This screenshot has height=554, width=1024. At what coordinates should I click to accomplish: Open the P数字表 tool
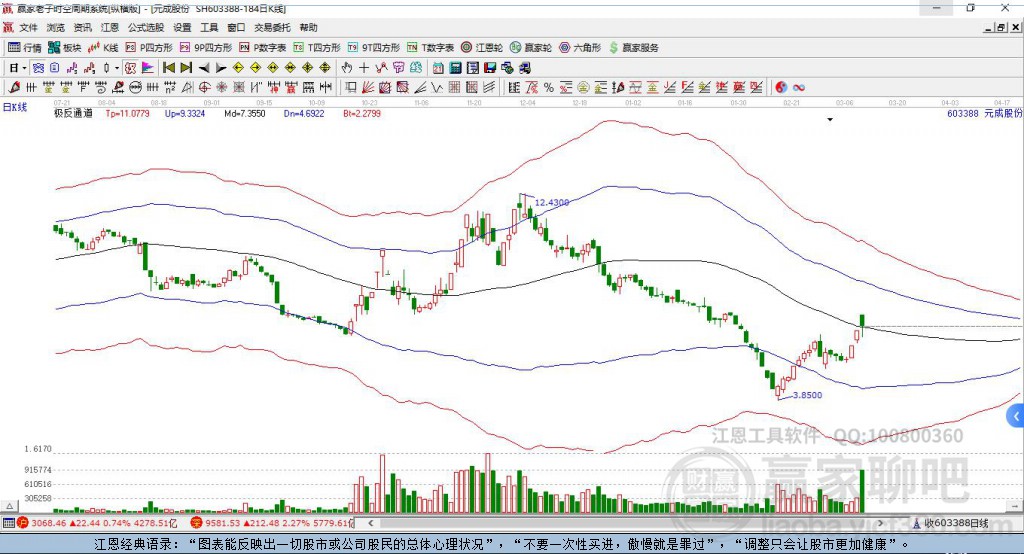[x=263, y=48]
